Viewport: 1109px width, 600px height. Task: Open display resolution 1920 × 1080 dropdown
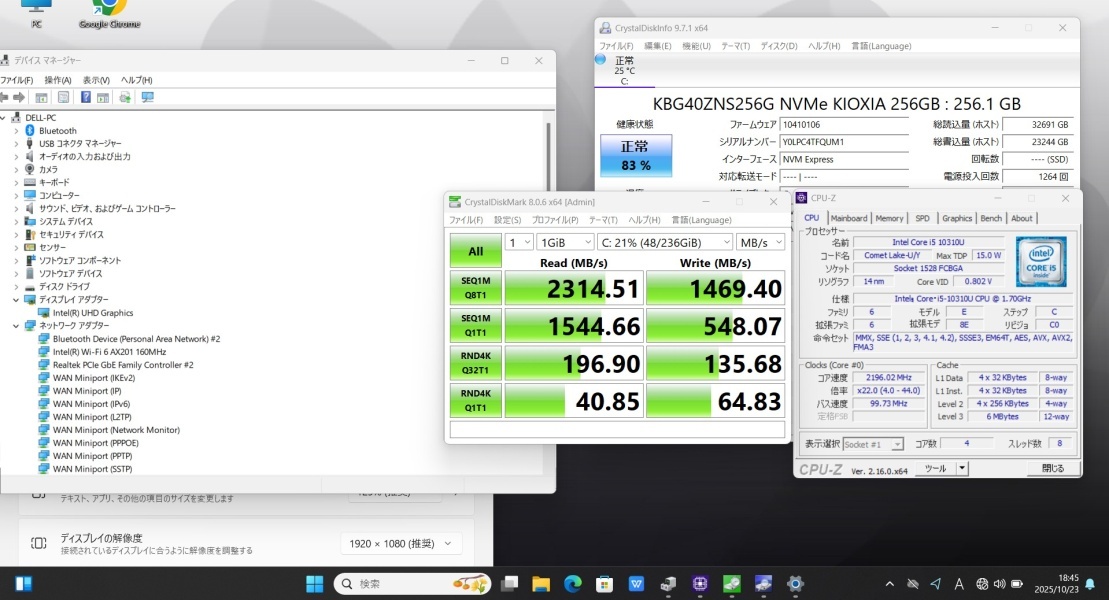400,544
